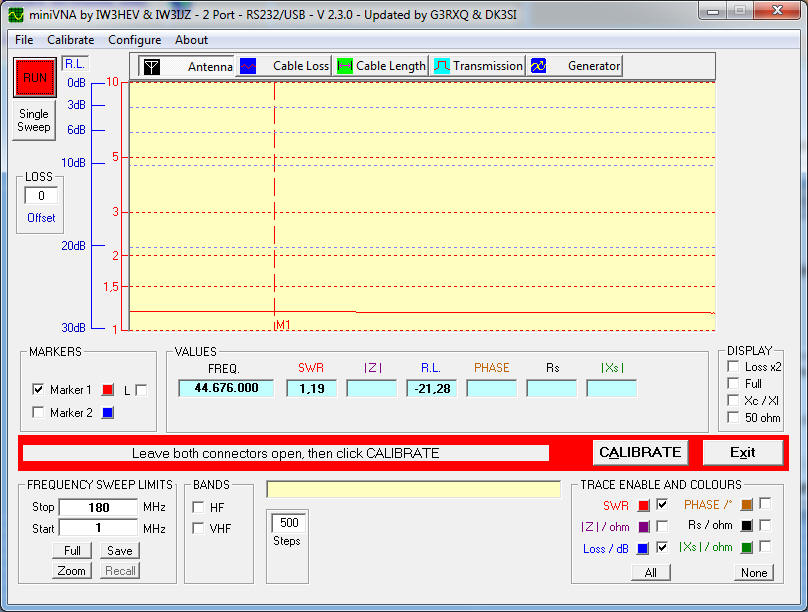808x612 pixels.
Task: Switch to the Transmission tab
Action: [x=478, y=66]
